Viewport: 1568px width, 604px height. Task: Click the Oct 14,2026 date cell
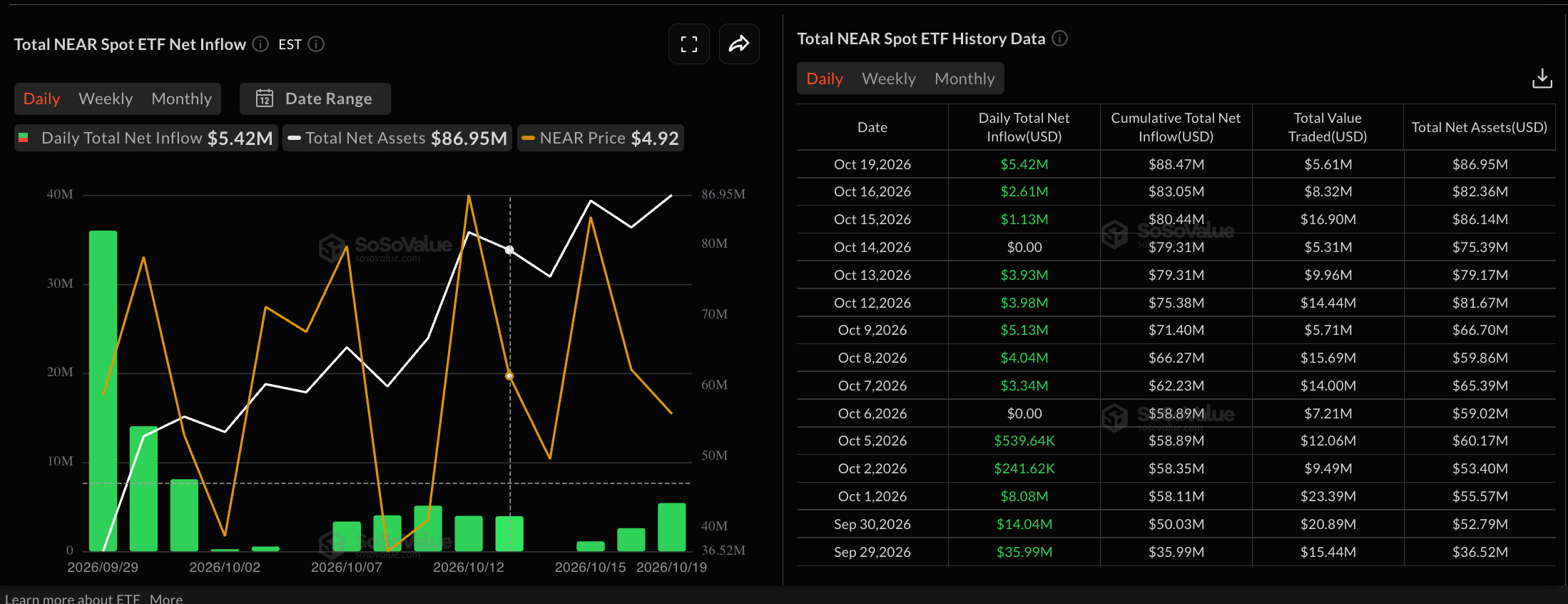872,247
